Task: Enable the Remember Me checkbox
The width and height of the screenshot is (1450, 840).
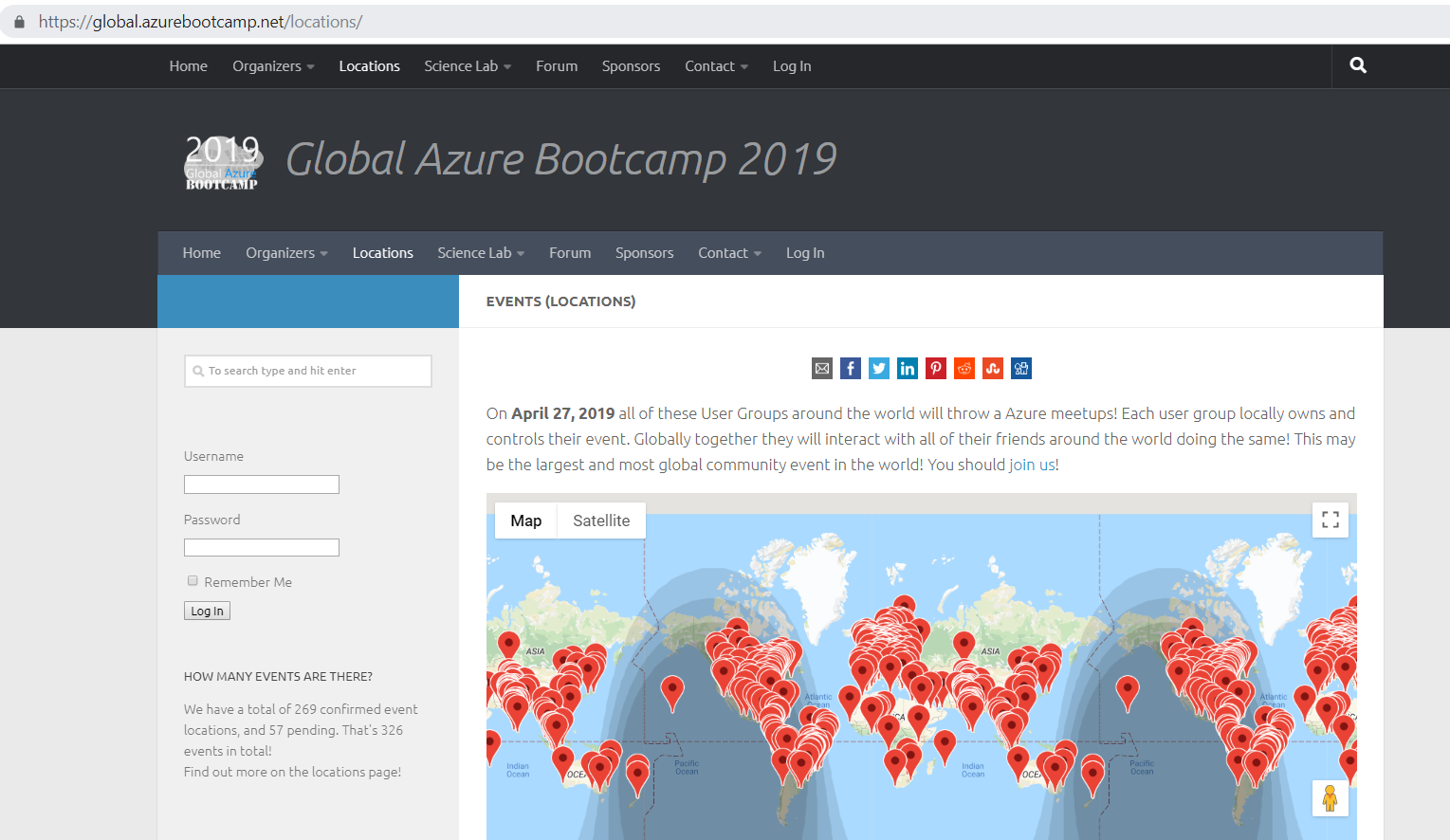Action: (x=193, y=581)
